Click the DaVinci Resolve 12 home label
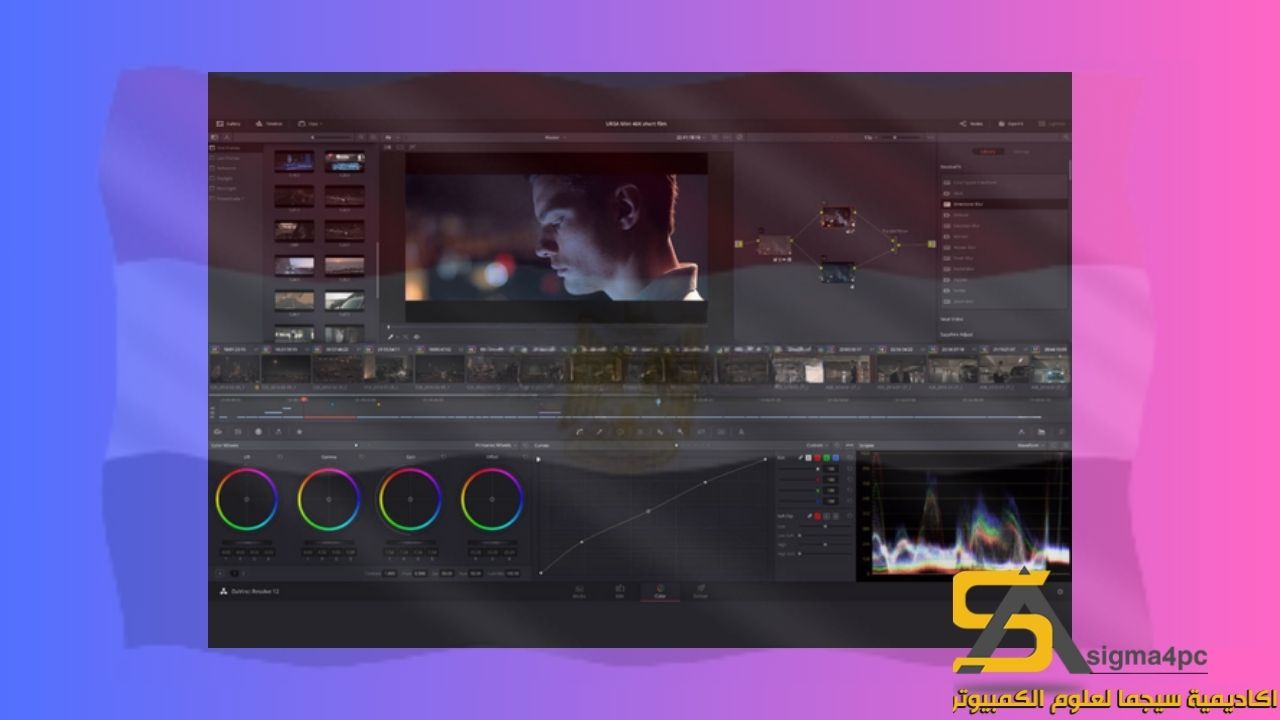1280x720 pixels. pyautogui.click(x=252, y=591)
